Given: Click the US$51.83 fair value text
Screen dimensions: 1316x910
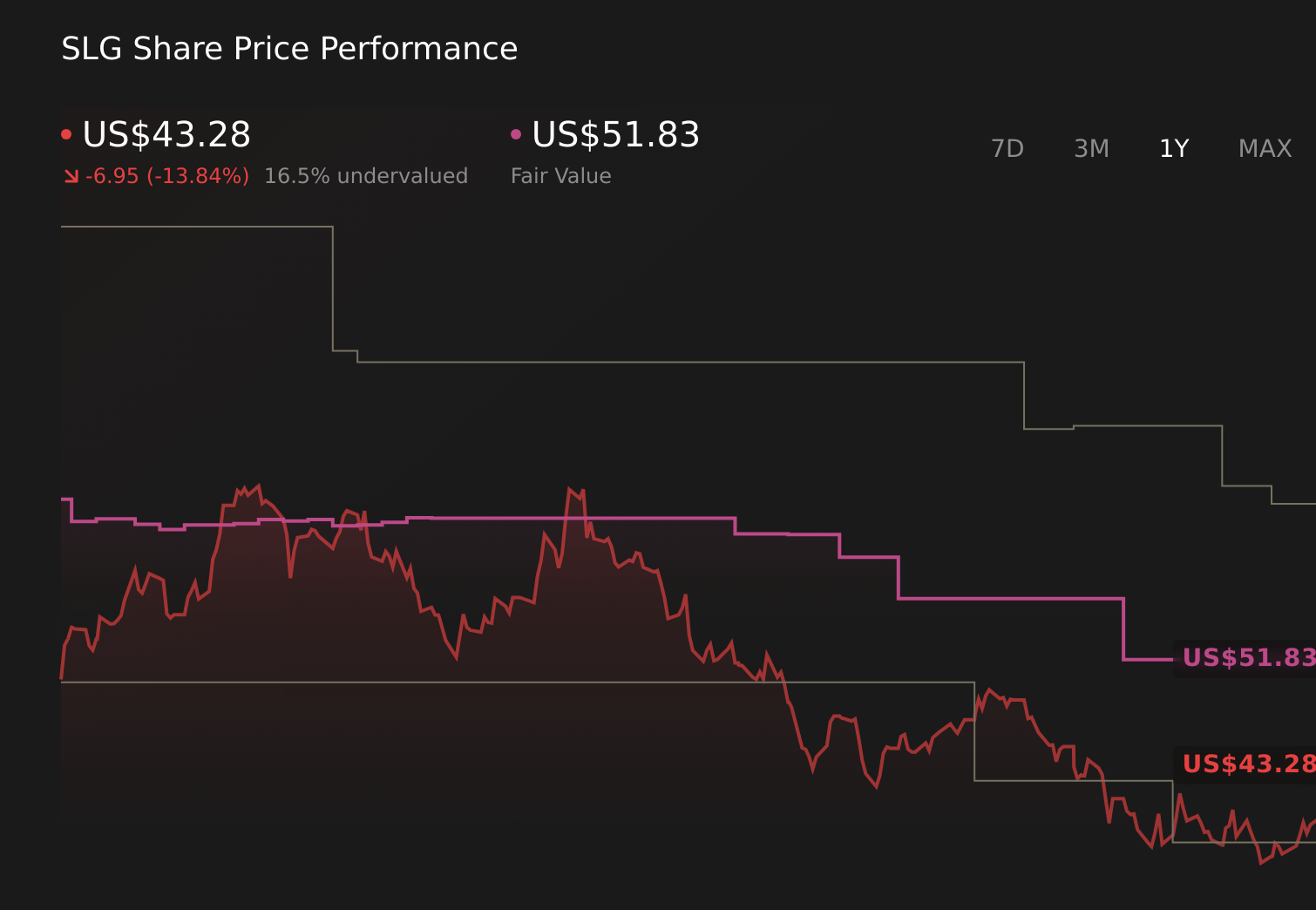Looking at the screenshot, I should (614, 135).
